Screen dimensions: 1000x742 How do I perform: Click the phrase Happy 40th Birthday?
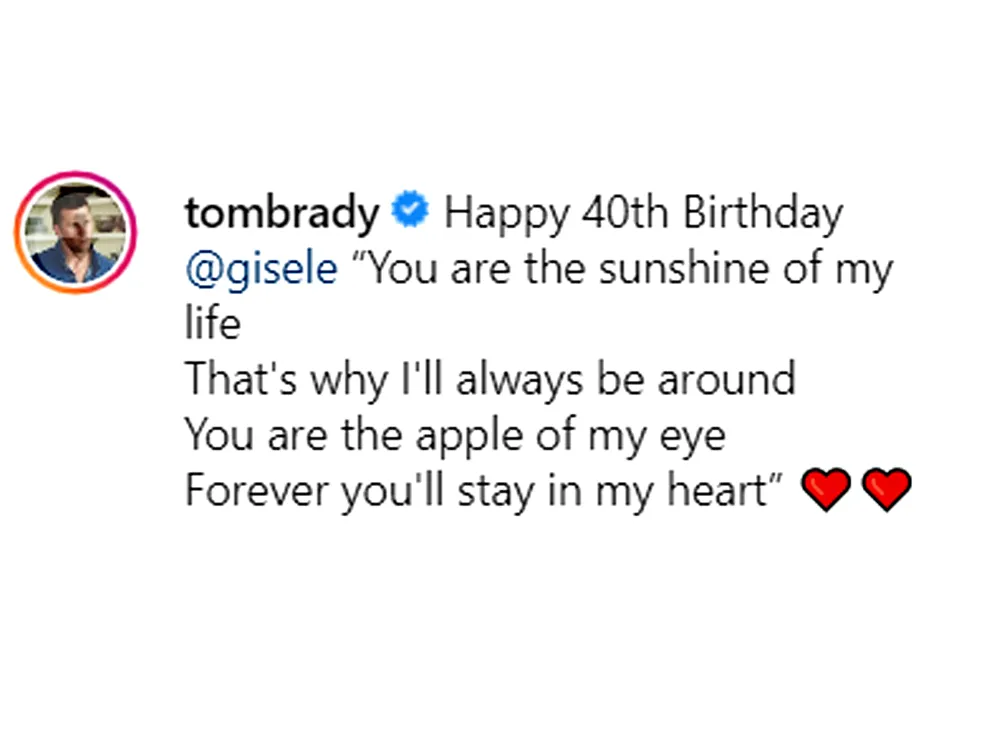pos(645,211)
